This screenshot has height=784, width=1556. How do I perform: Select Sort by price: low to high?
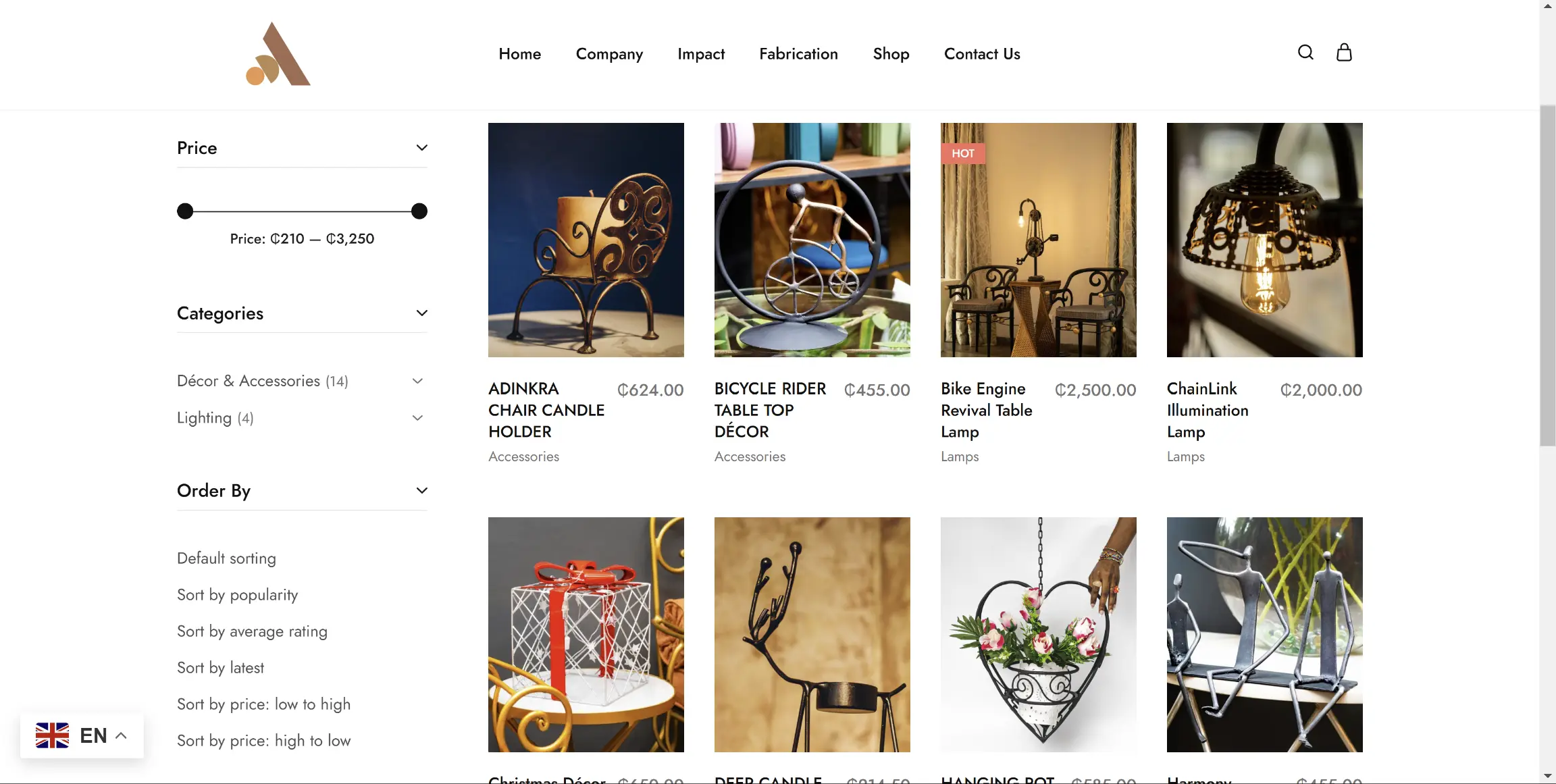[x=263, y=704]
